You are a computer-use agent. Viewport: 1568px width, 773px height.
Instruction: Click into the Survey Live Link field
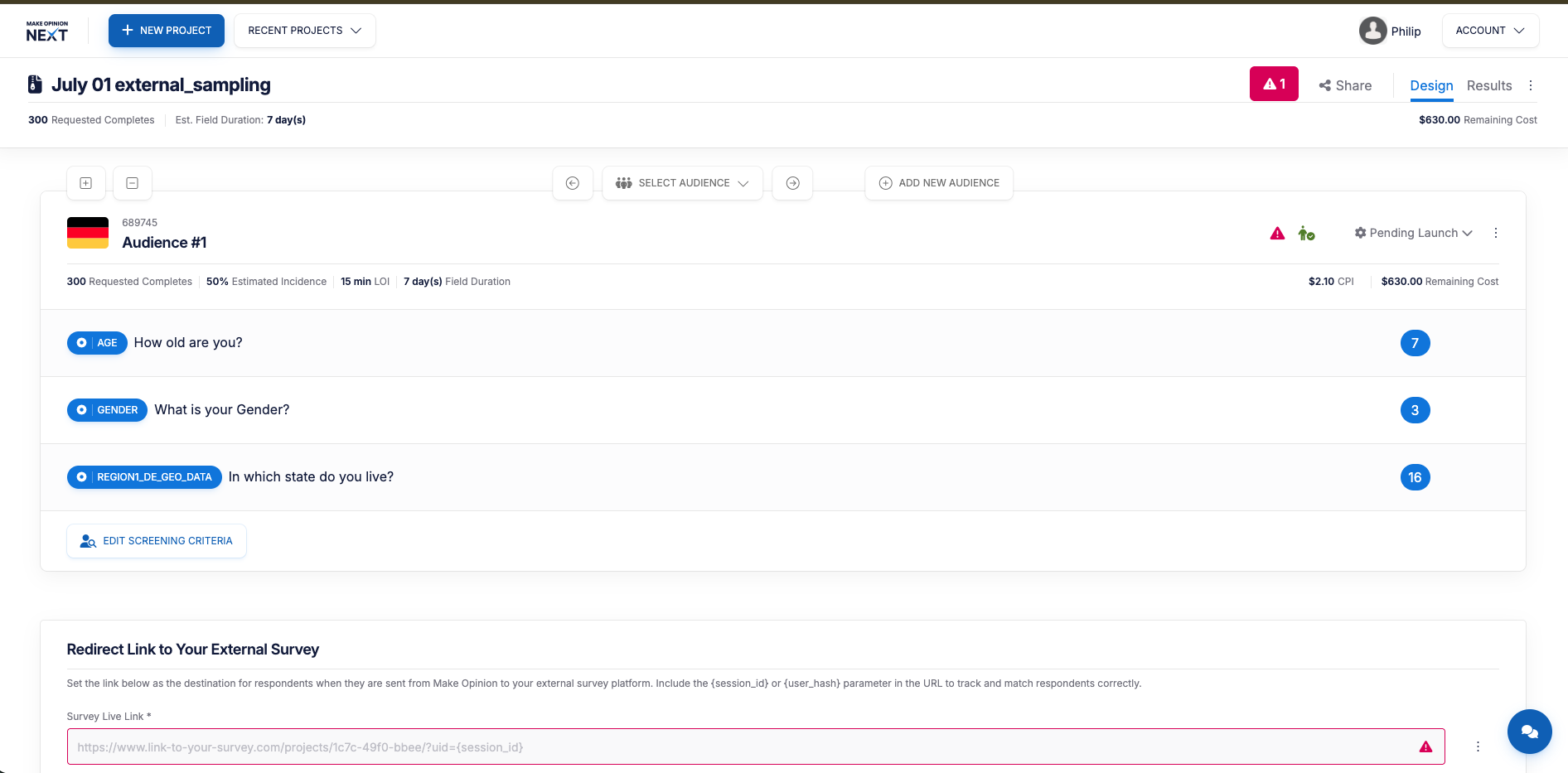(756, 746)
